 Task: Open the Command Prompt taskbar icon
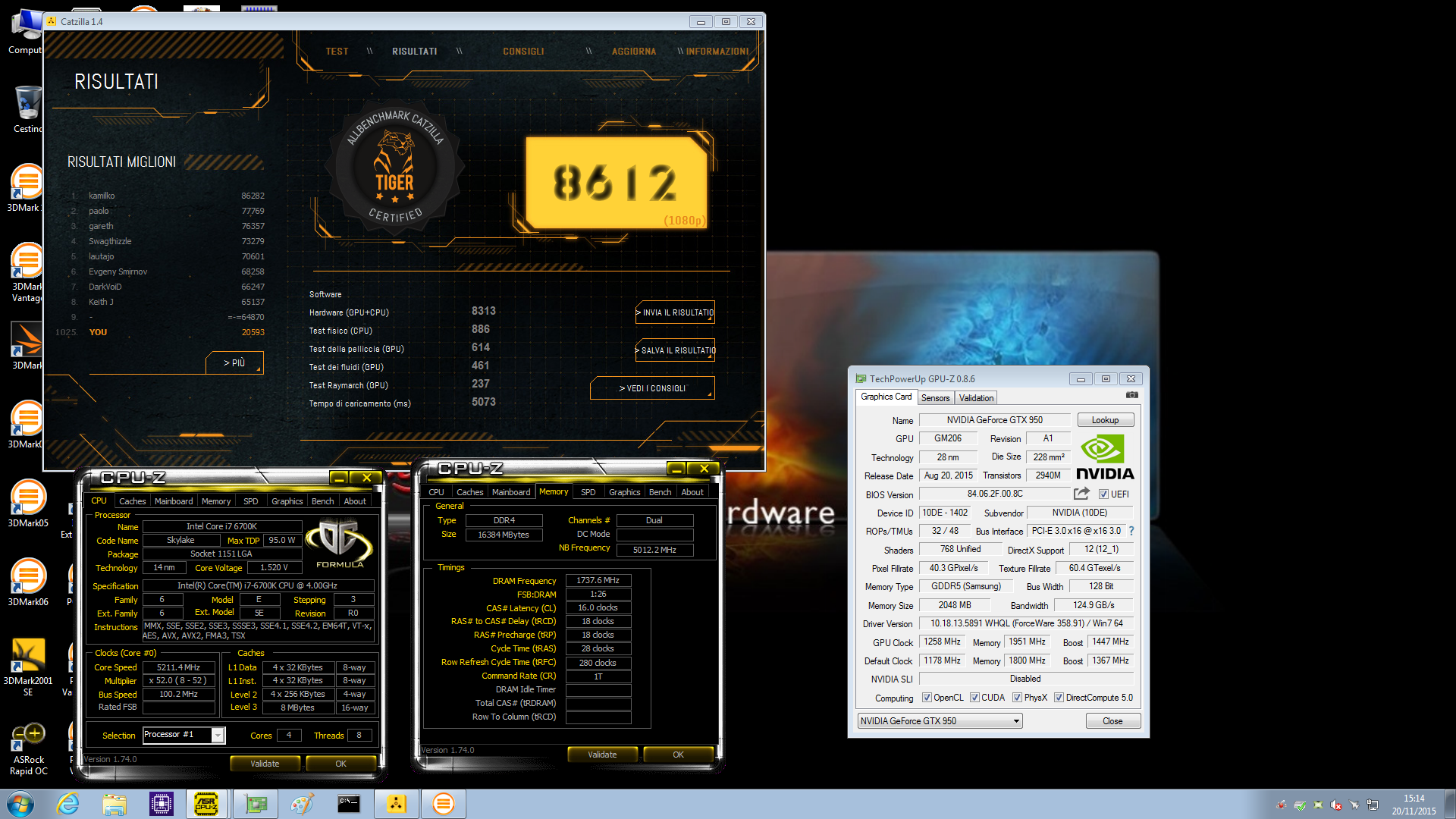pyautogui.click(x=349, y=804)
